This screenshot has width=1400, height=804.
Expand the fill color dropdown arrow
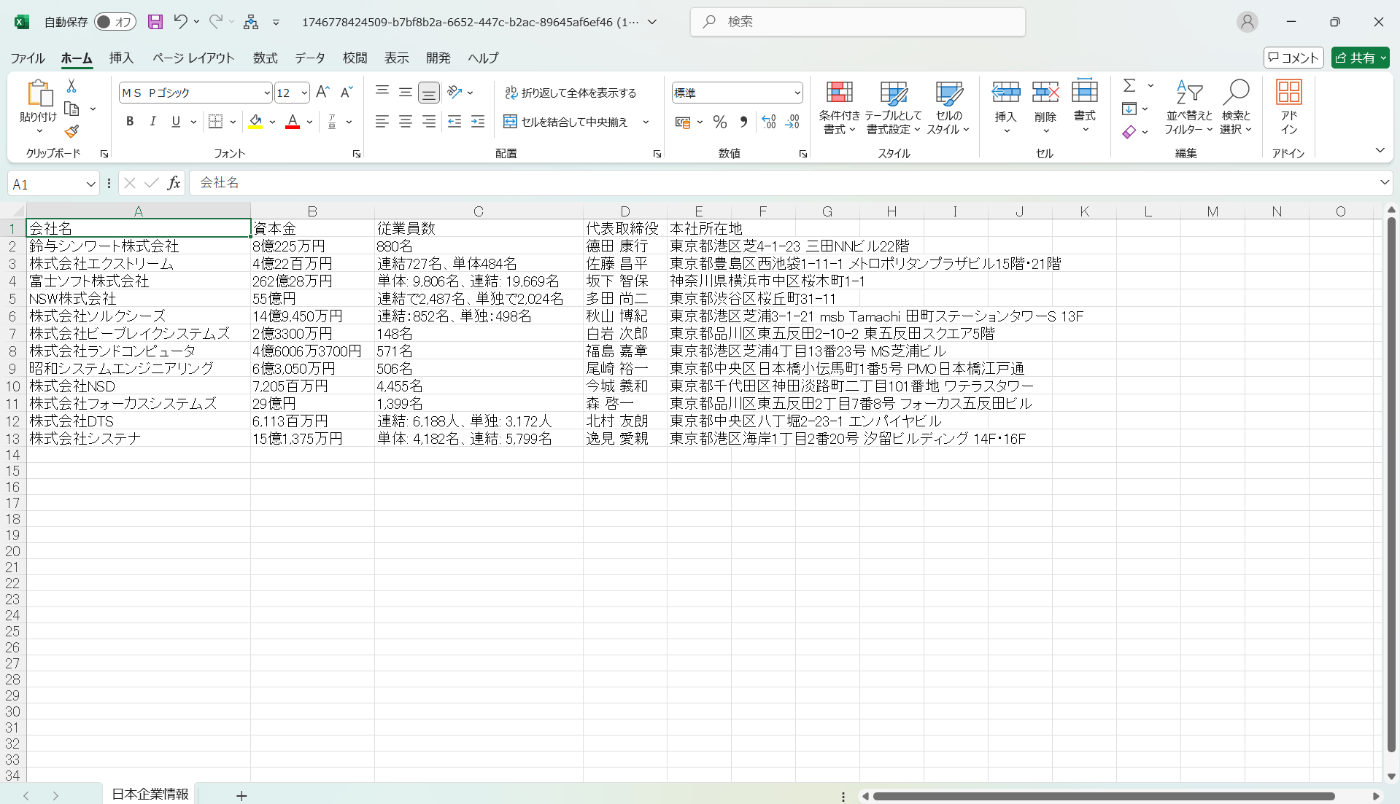(x=270, y=122)
